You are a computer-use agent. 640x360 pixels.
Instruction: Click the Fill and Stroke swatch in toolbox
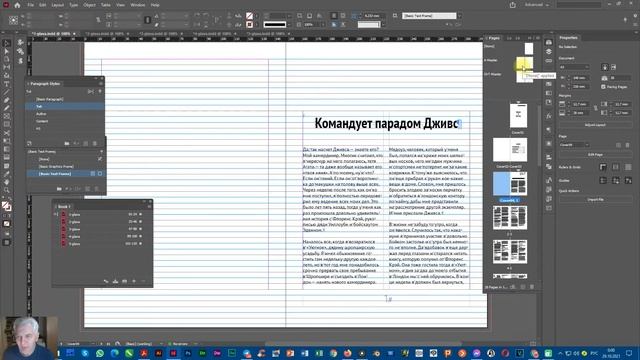tap(6, 206)
